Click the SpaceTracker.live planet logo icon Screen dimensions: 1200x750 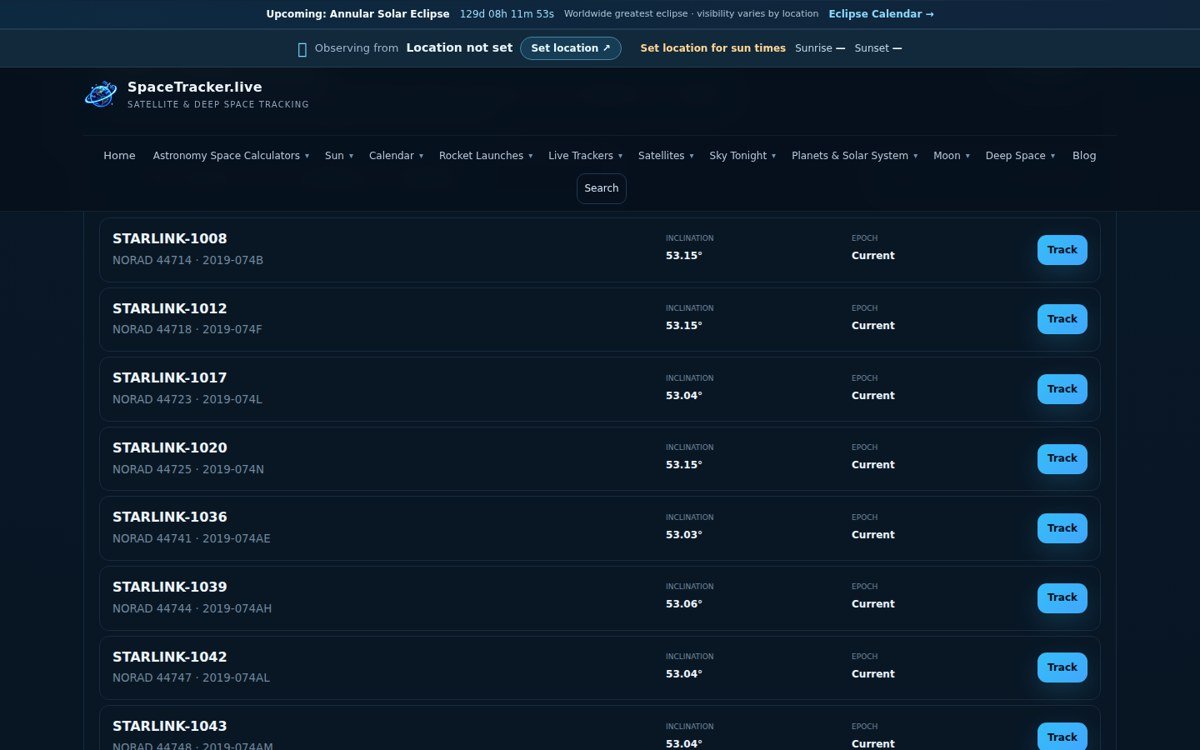pos(101,94)
